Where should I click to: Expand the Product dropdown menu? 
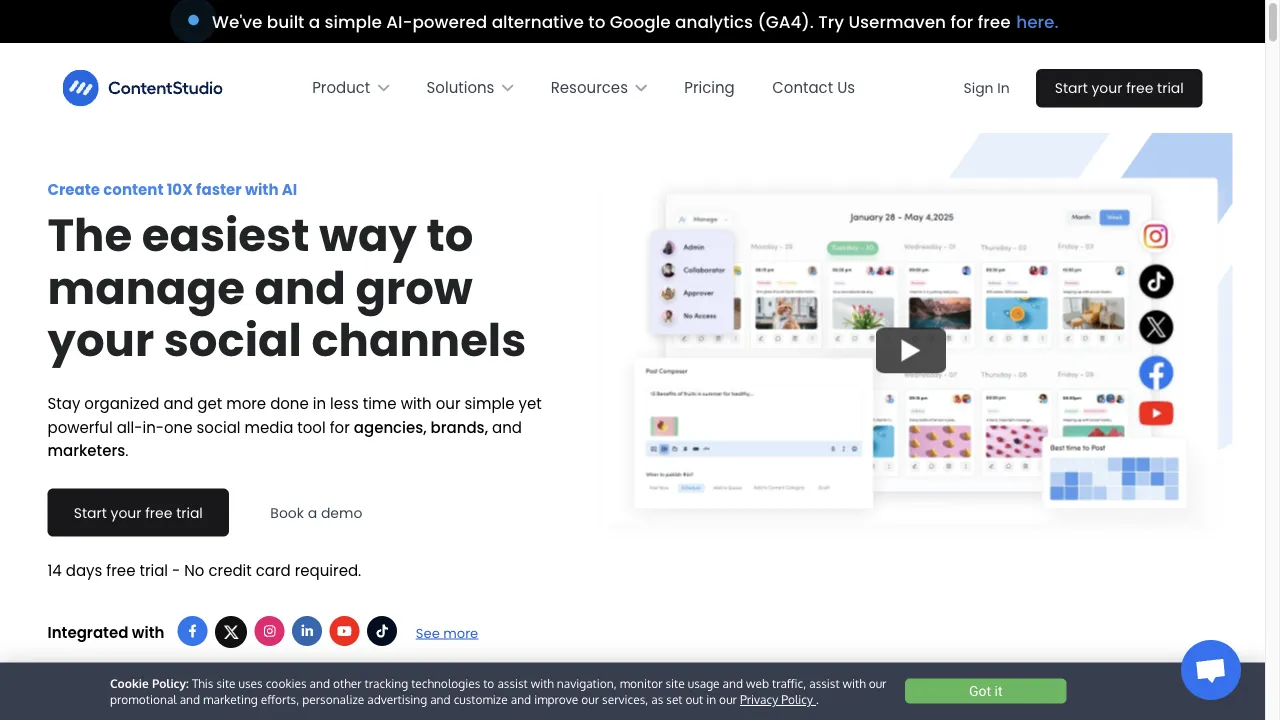point(350,88)
